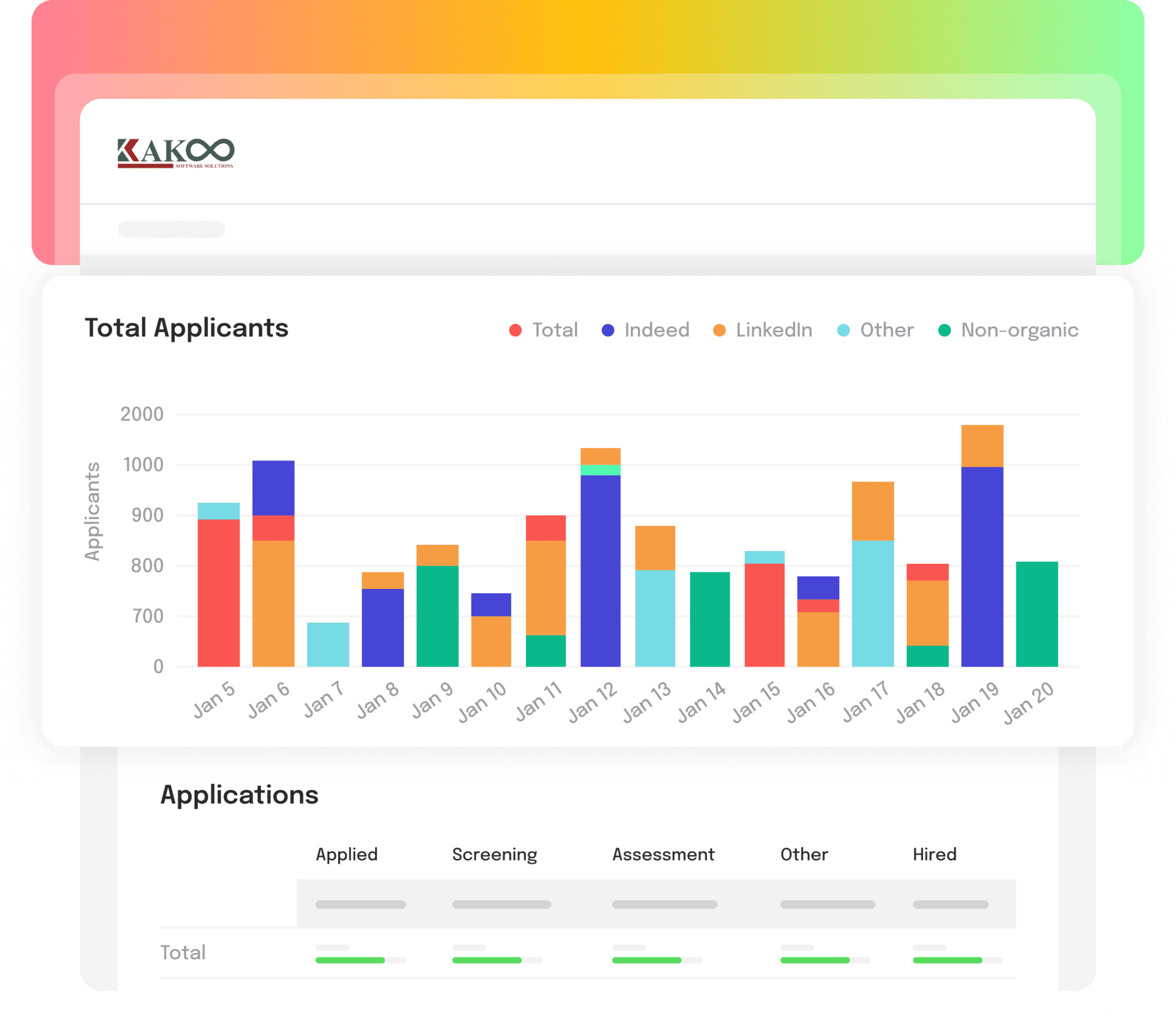This screenshot has height=1016, width=1176.
Task: Expand the Total row in Applications
Action: [x=183, y=952]
